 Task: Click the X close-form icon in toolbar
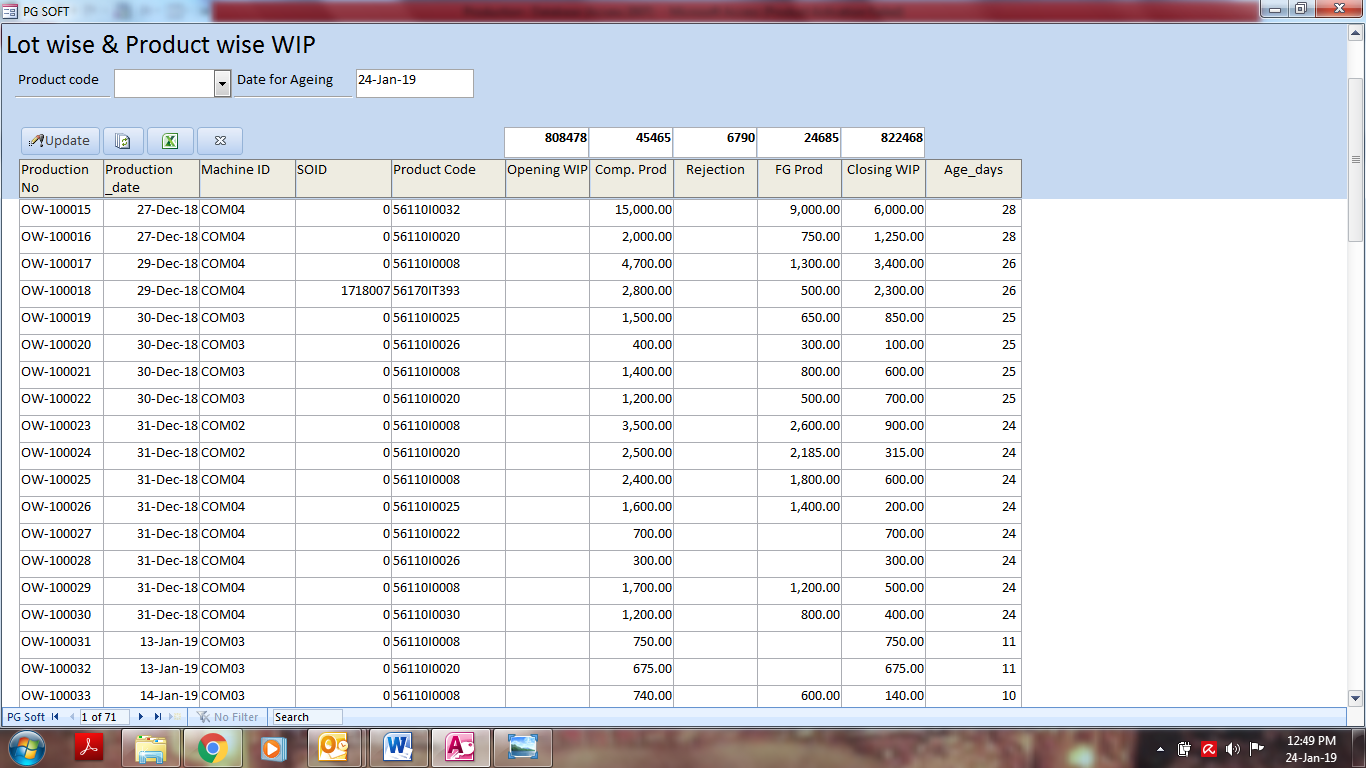220,141
